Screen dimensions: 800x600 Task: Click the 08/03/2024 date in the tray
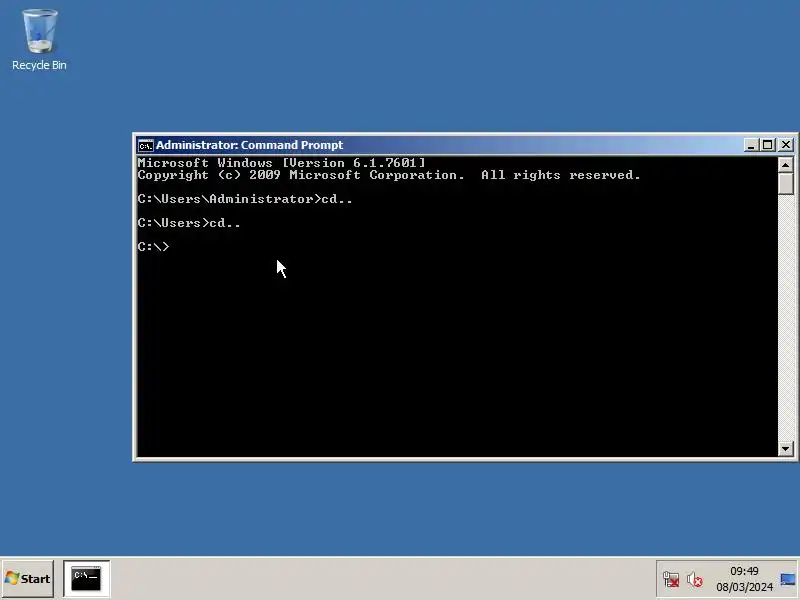744,587
